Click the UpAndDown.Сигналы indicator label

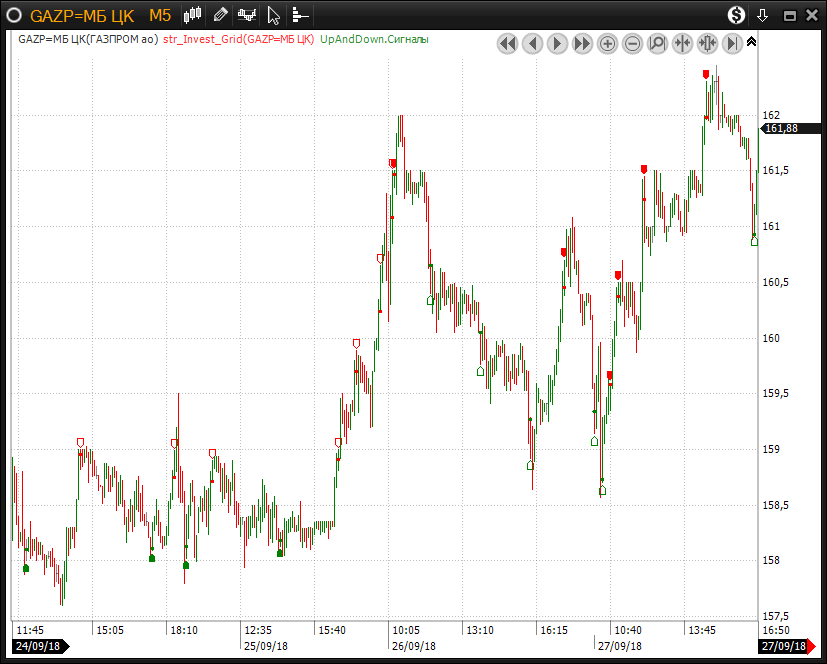point(374,40)
